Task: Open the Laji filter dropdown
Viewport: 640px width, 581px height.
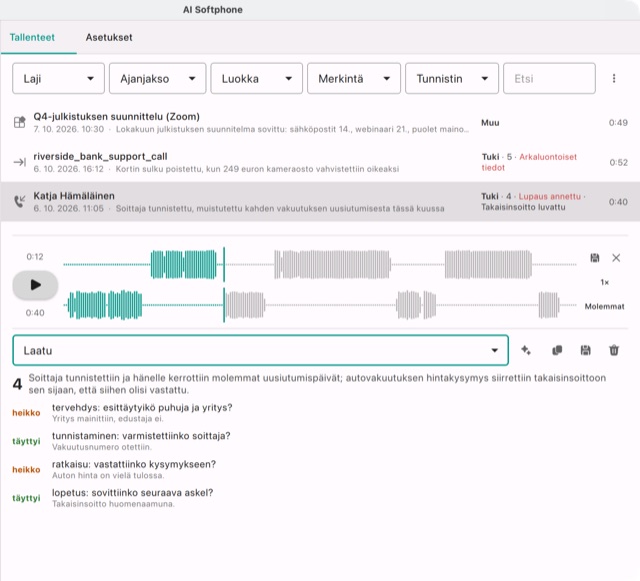Action: tap(58, 78)
